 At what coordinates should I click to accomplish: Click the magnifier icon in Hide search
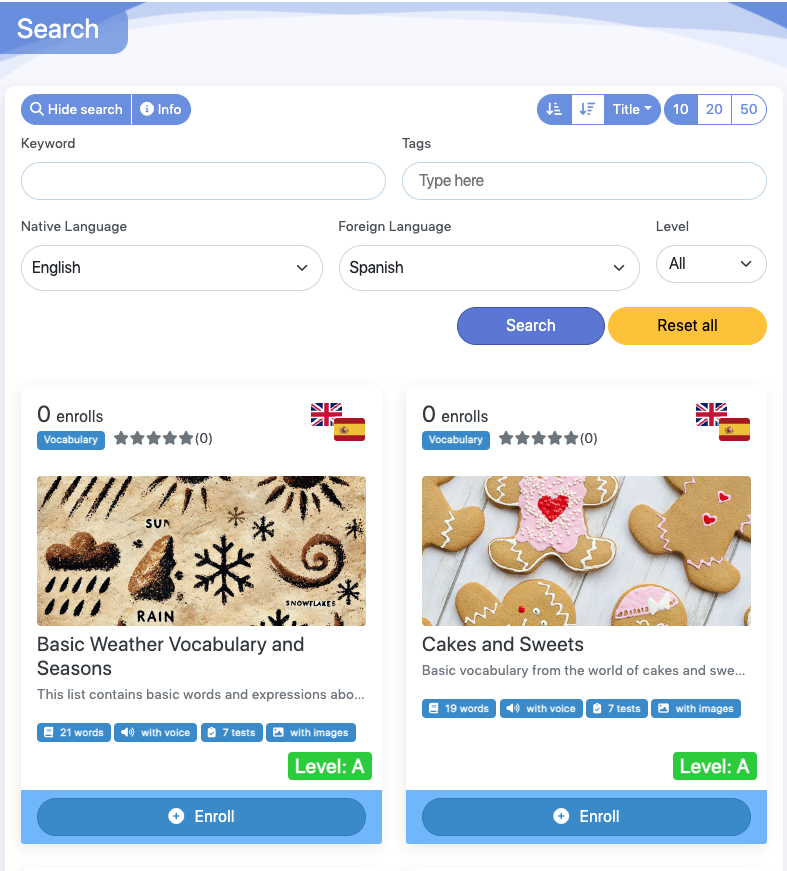point(37,109)
